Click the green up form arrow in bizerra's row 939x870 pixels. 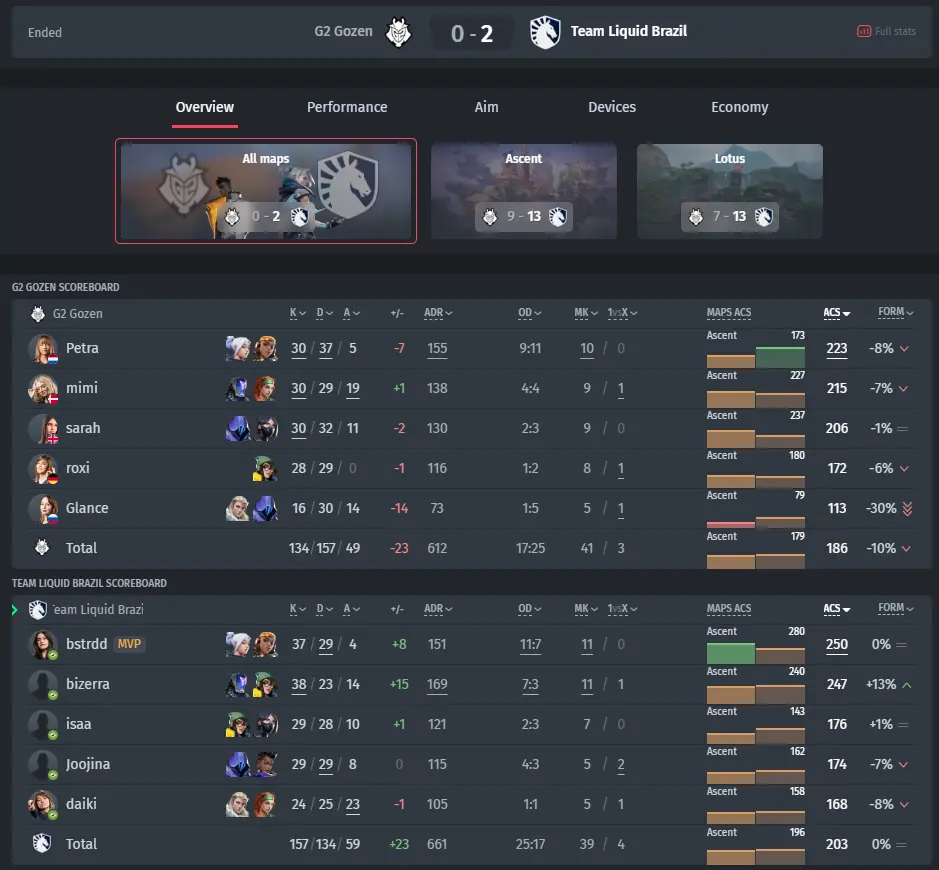907,684
